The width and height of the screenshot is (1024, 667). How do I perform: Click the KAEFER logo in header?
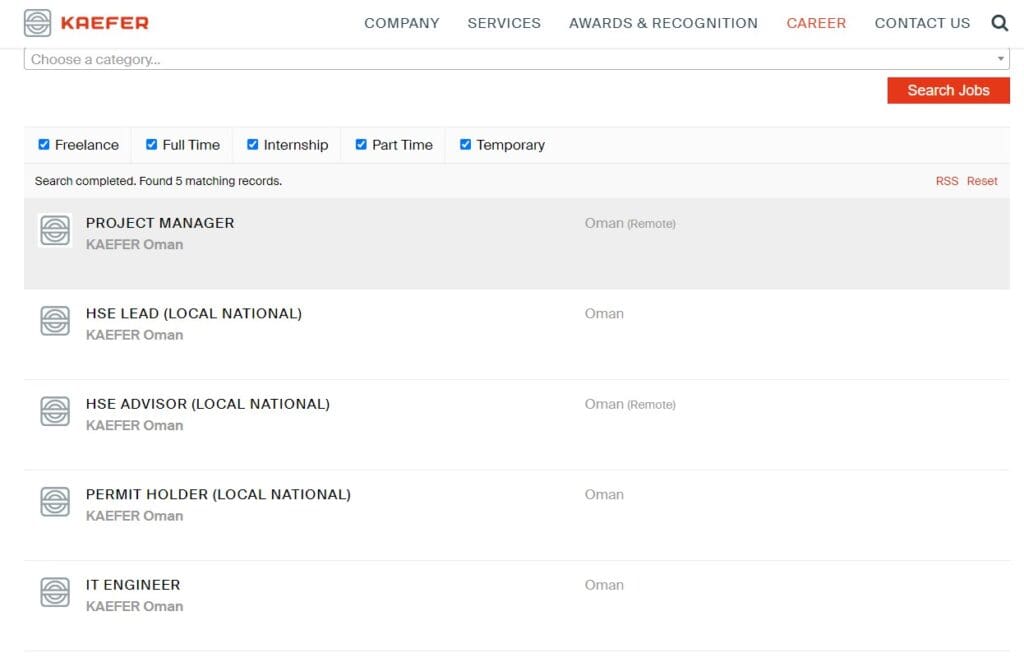(x=86, y=23)
